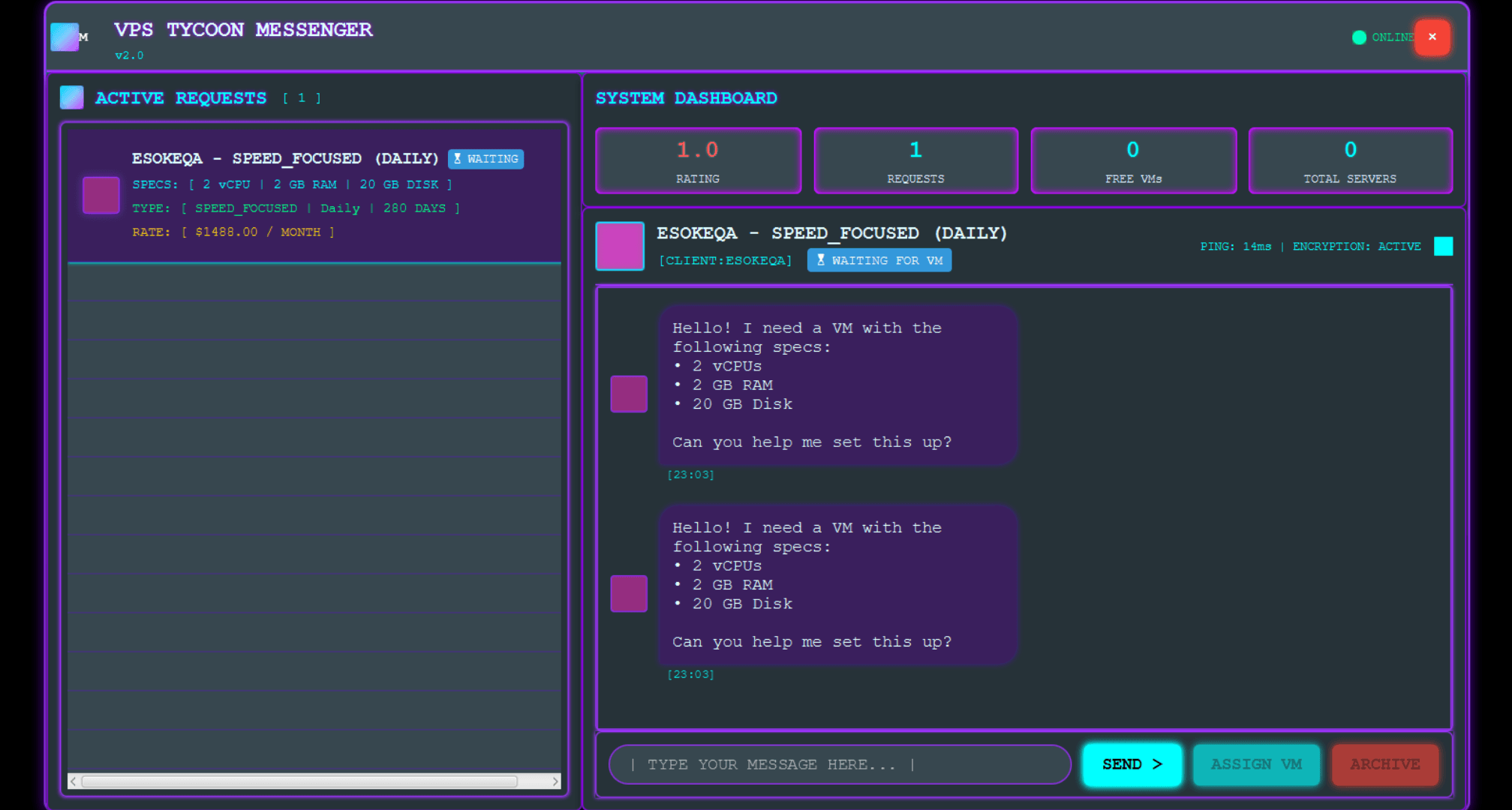Click the green online status dot

(1359, 37)
